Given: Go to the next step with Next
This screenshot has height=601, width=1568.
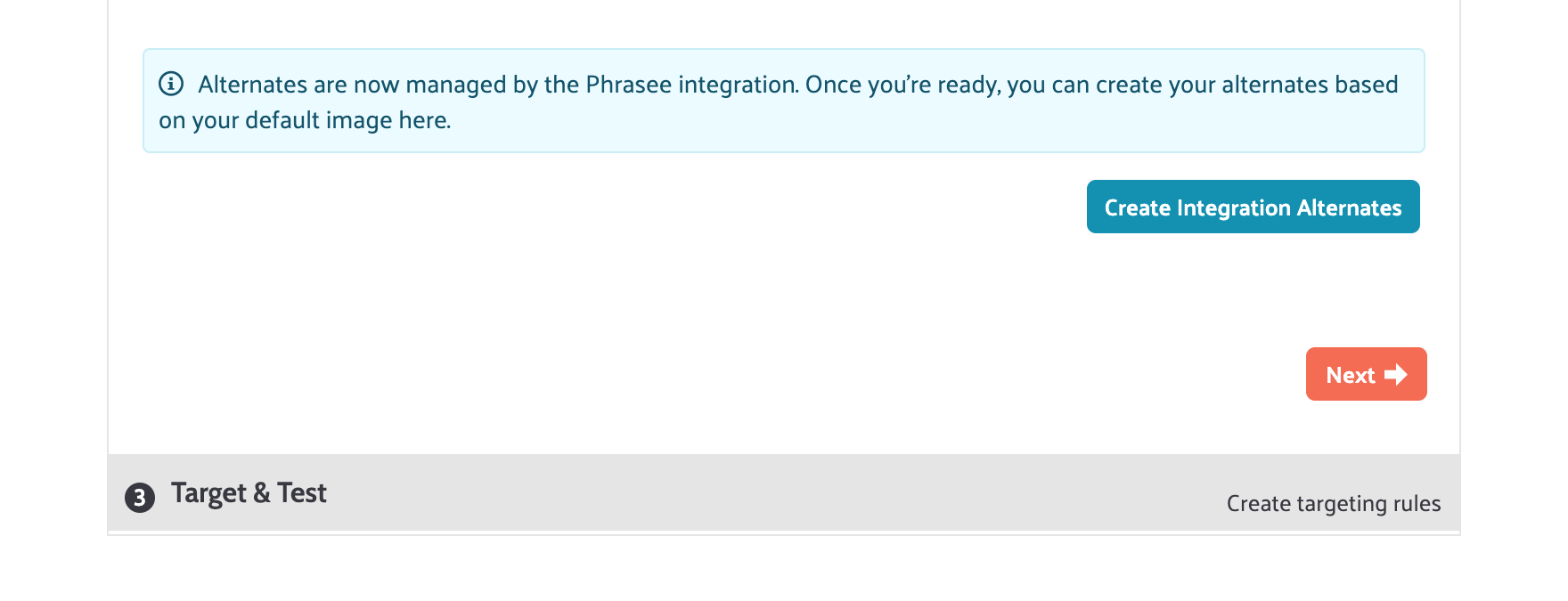Looking at the screenshot, I should pyautogui.click(x=1365, y=374).
